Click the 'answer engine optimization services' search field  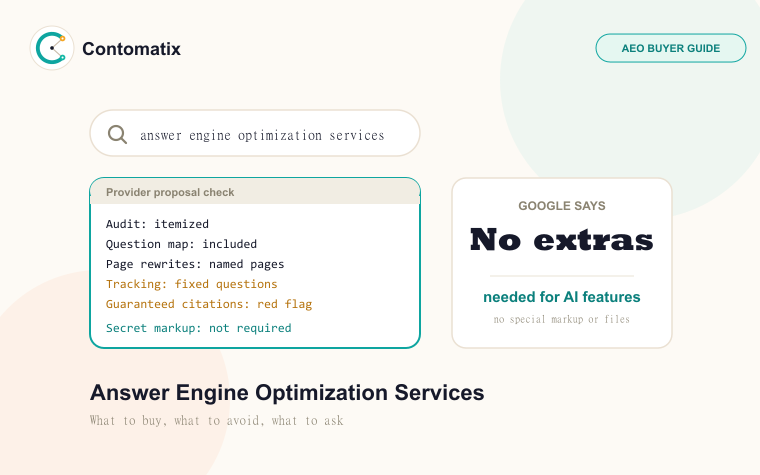point(255,133)
